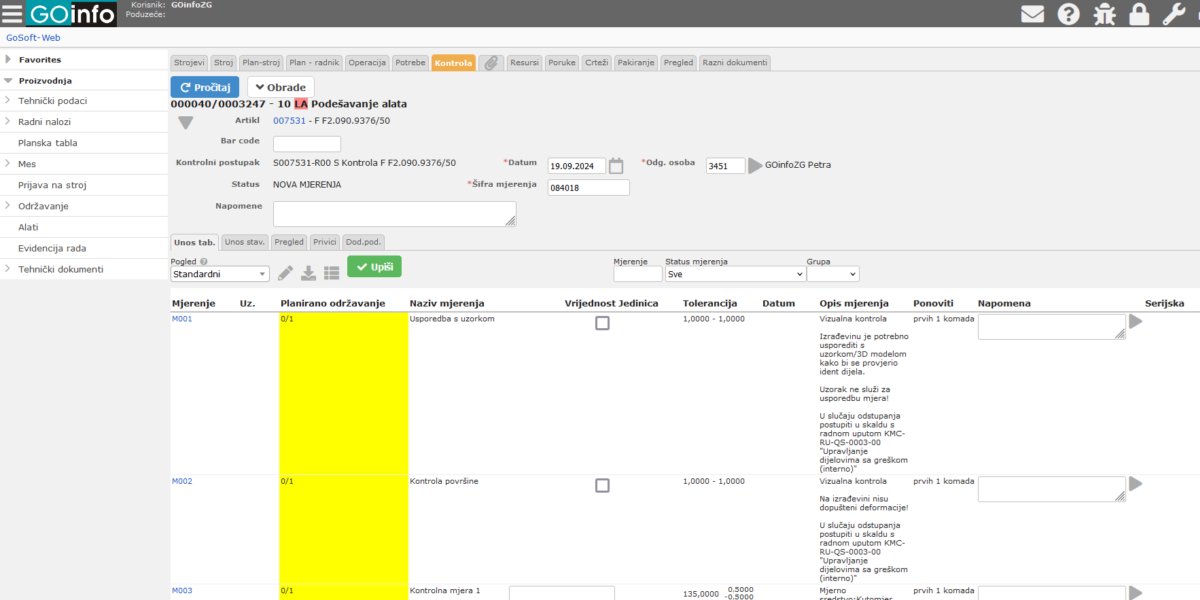Screen dimensions: 1200x600
Task: Expand Tehnički dokumenti tree item
Action: [7, 269]
